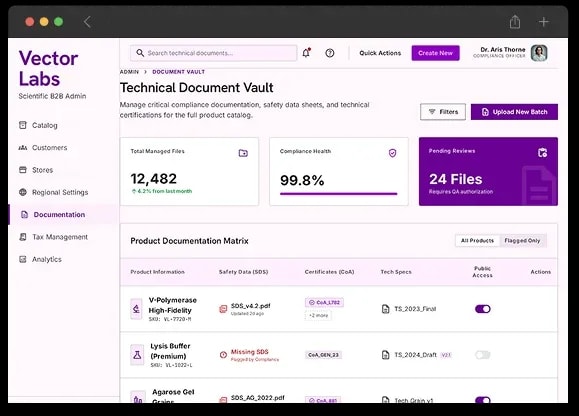This screenshot has width=579, height=416.
Task: Click the Lysis Buffer (Premium) product name
Action: pos(170,351)
